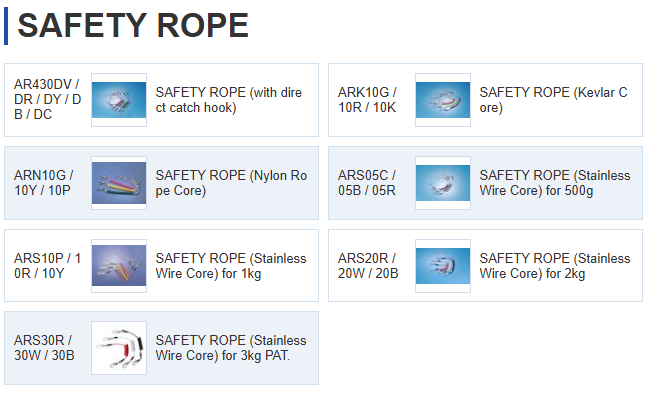This screenshot has width=657, height=398.
Task: Open Stainless Wire Core for 1kg link
Action: (x=231, y=266)
